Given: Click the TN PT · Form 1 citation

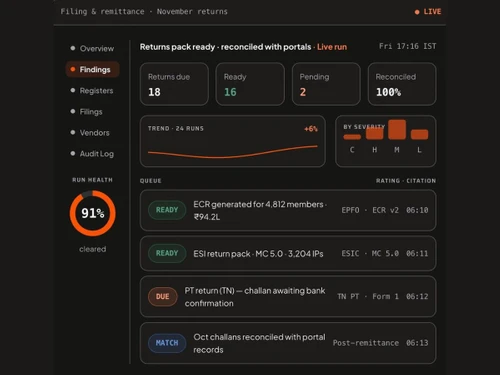Looking at the screenshot, I should tap(368, 297).
